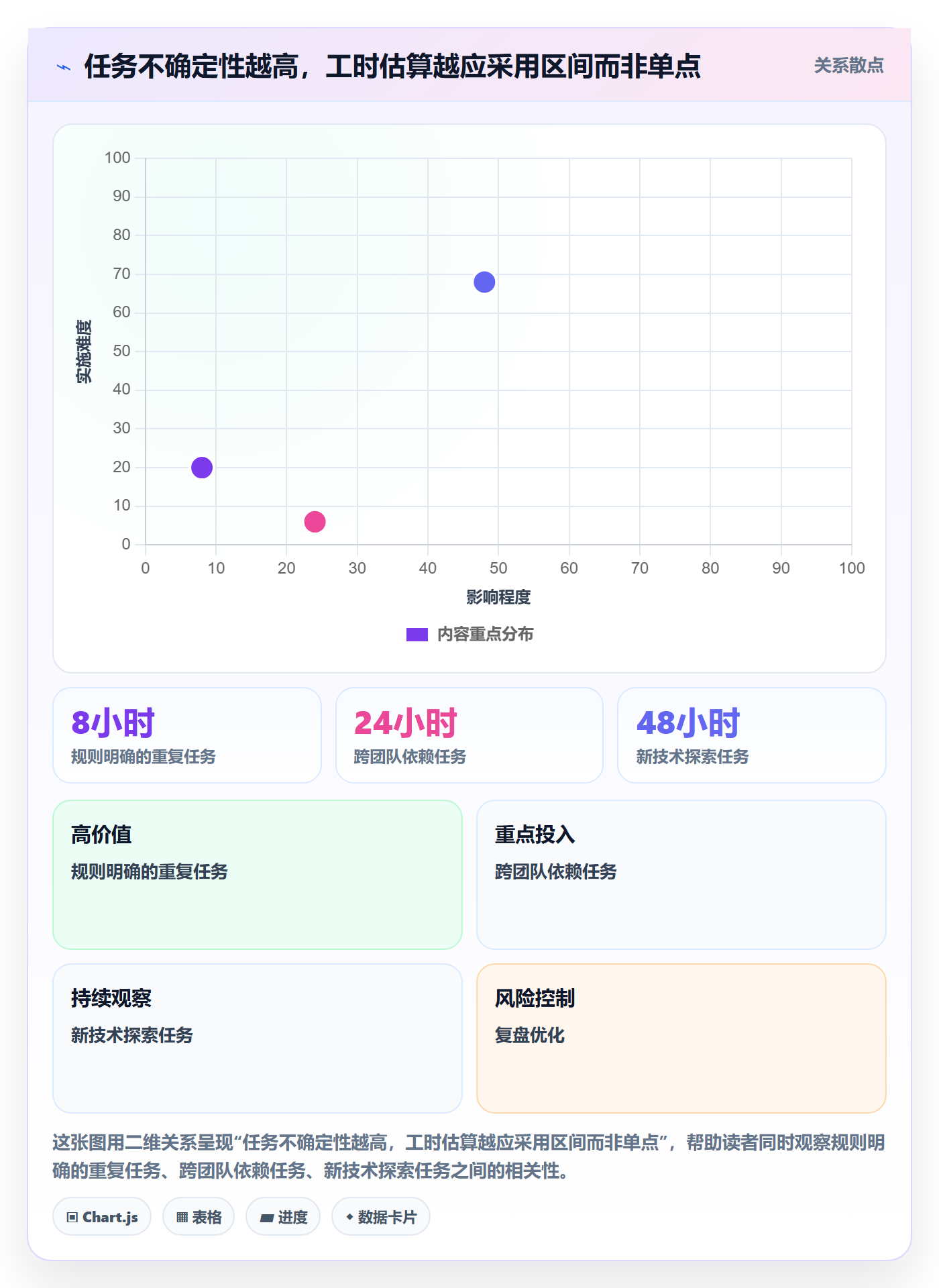Click 复盘优化 in the 风险控制 card
Image resolution: width=939 pixels, height=1288 pixels.
click(529, 1035)
